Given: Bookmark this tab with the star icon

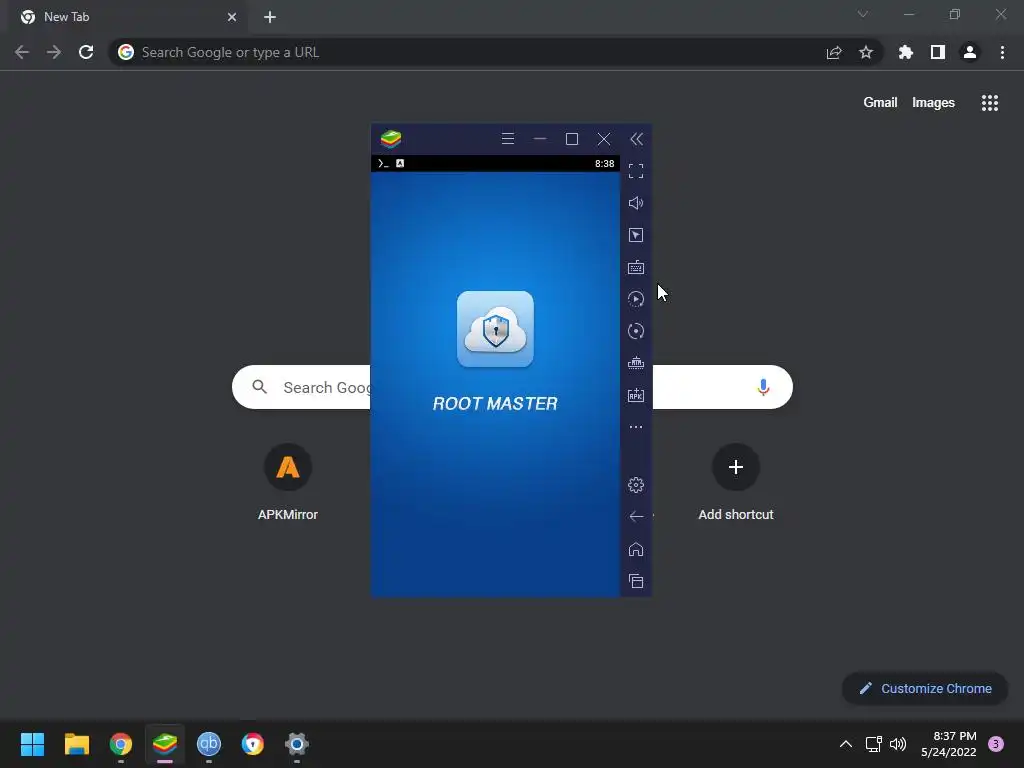Looking at the screenshot, I should click(865, 52).
